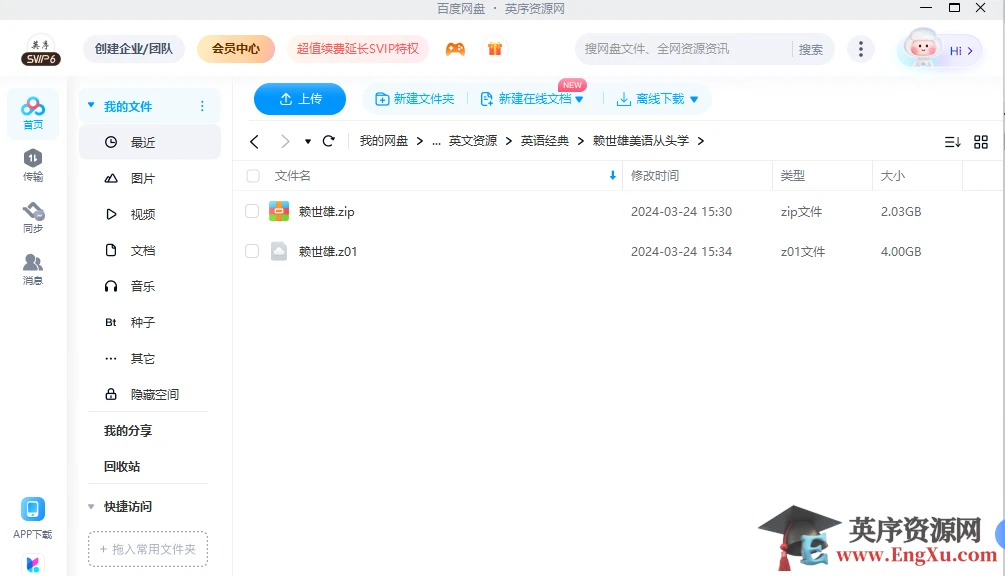Click the game controller icon

click(x=455, y=49)
